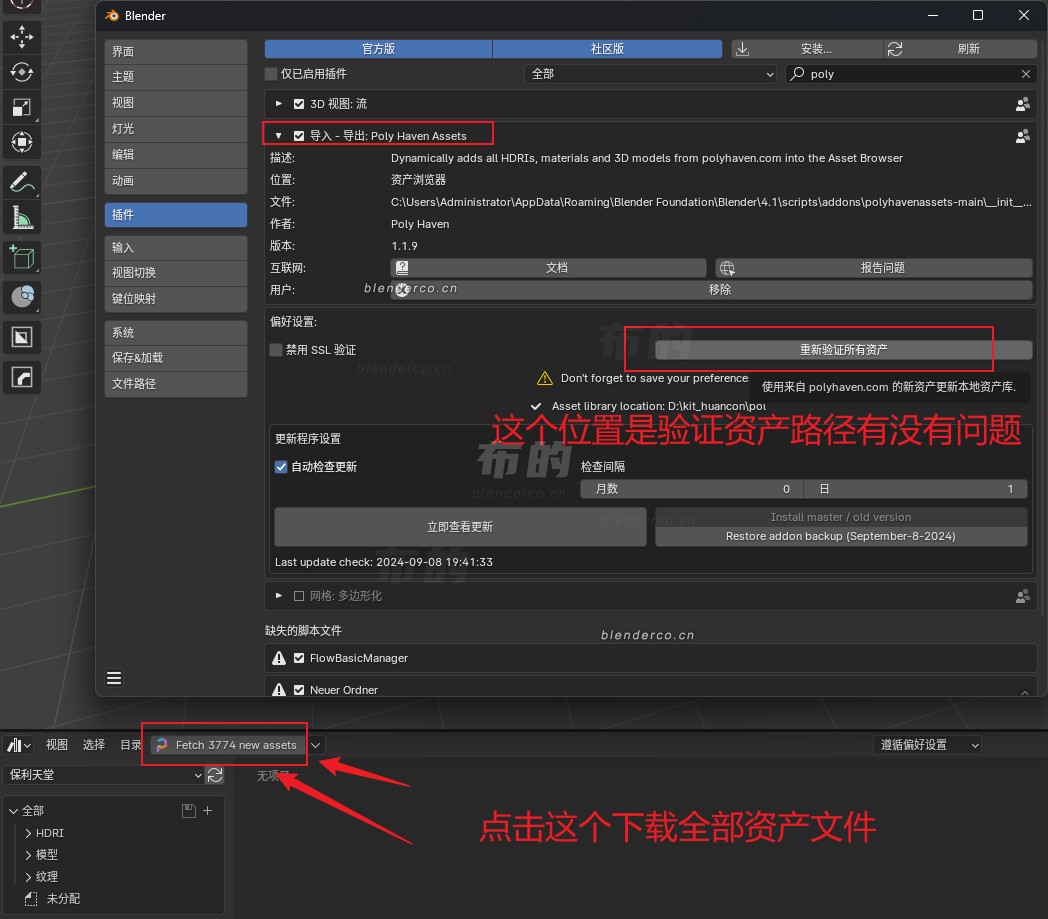This screenshot has width=1048, height=919.
Task: Click 立即查看更新 button
Action: coord(461,527)
